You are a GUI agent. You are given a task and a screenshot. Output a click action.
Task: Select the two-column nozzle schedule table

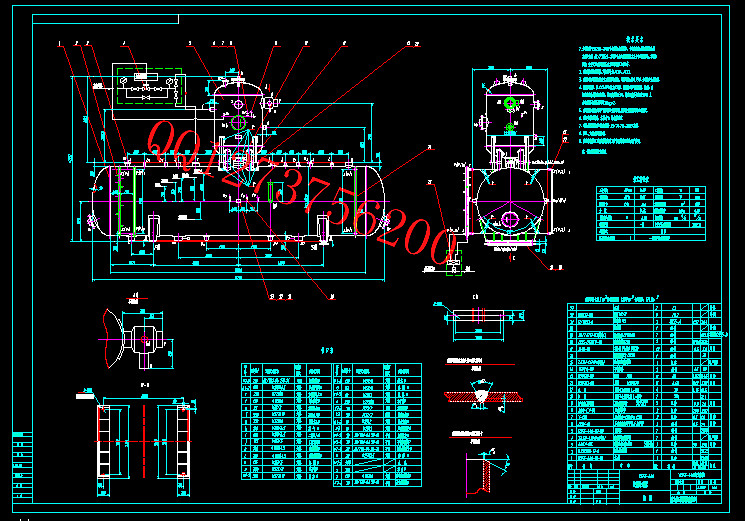point(332,425)
